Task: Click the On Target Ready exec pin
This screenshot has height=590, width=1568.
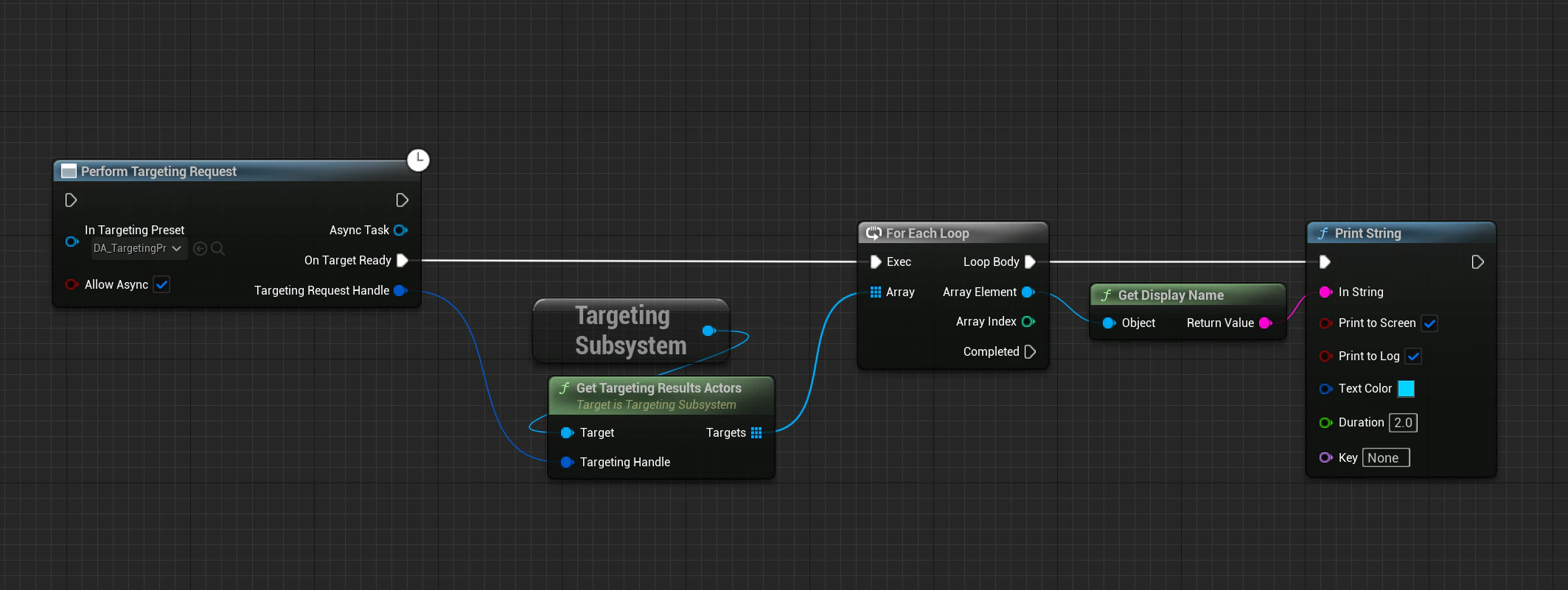Action: coord(402,260)
